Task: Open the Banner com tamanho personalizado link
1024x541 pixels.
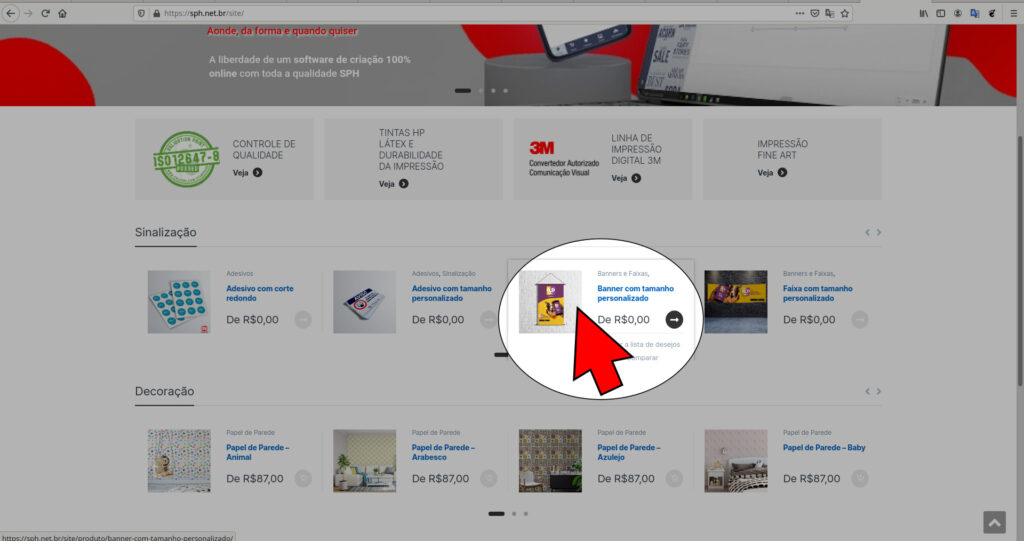Action: (635, 293)
